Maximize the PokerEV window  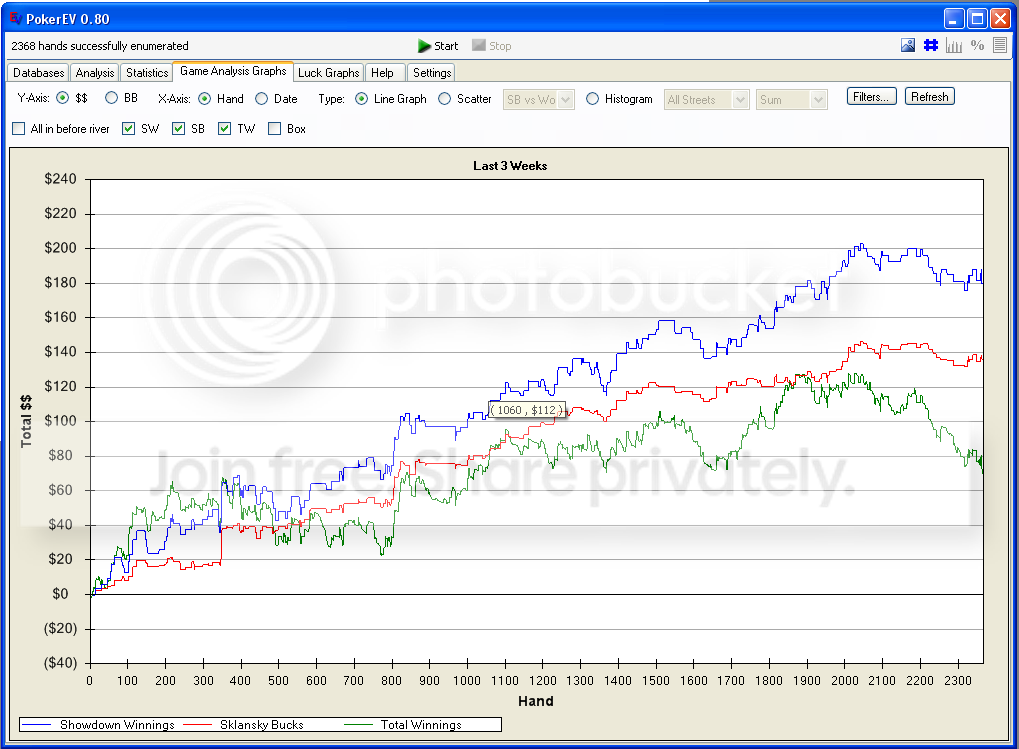tap(977, 18)
